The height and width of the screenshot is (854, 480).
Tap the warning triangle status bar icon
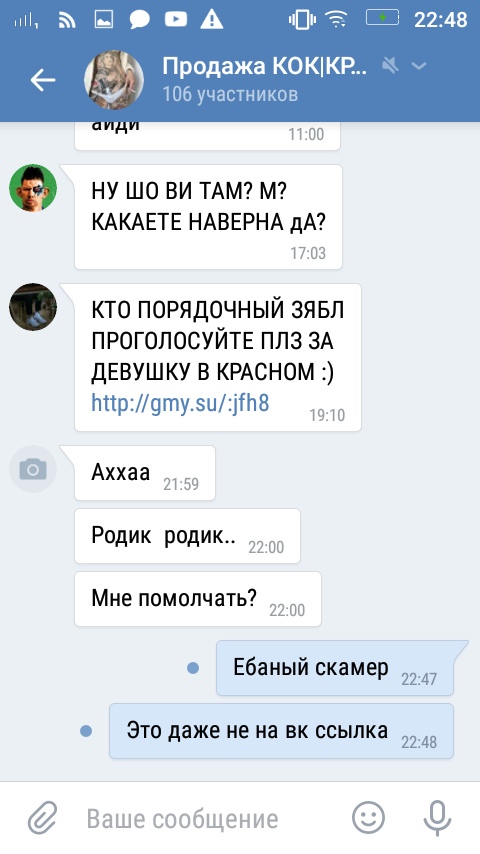coord(211,20)
